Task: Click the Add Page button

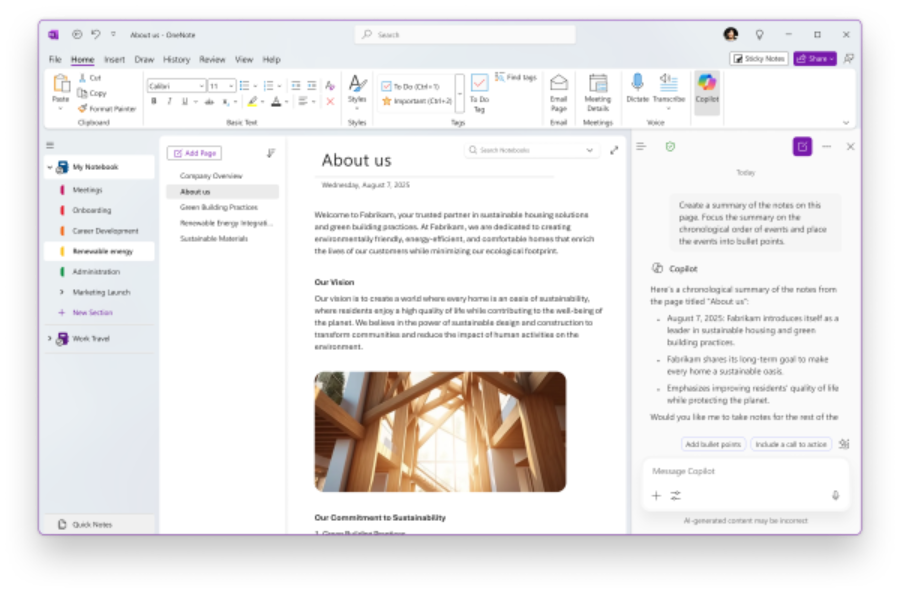Action: (x=193, y=152)
